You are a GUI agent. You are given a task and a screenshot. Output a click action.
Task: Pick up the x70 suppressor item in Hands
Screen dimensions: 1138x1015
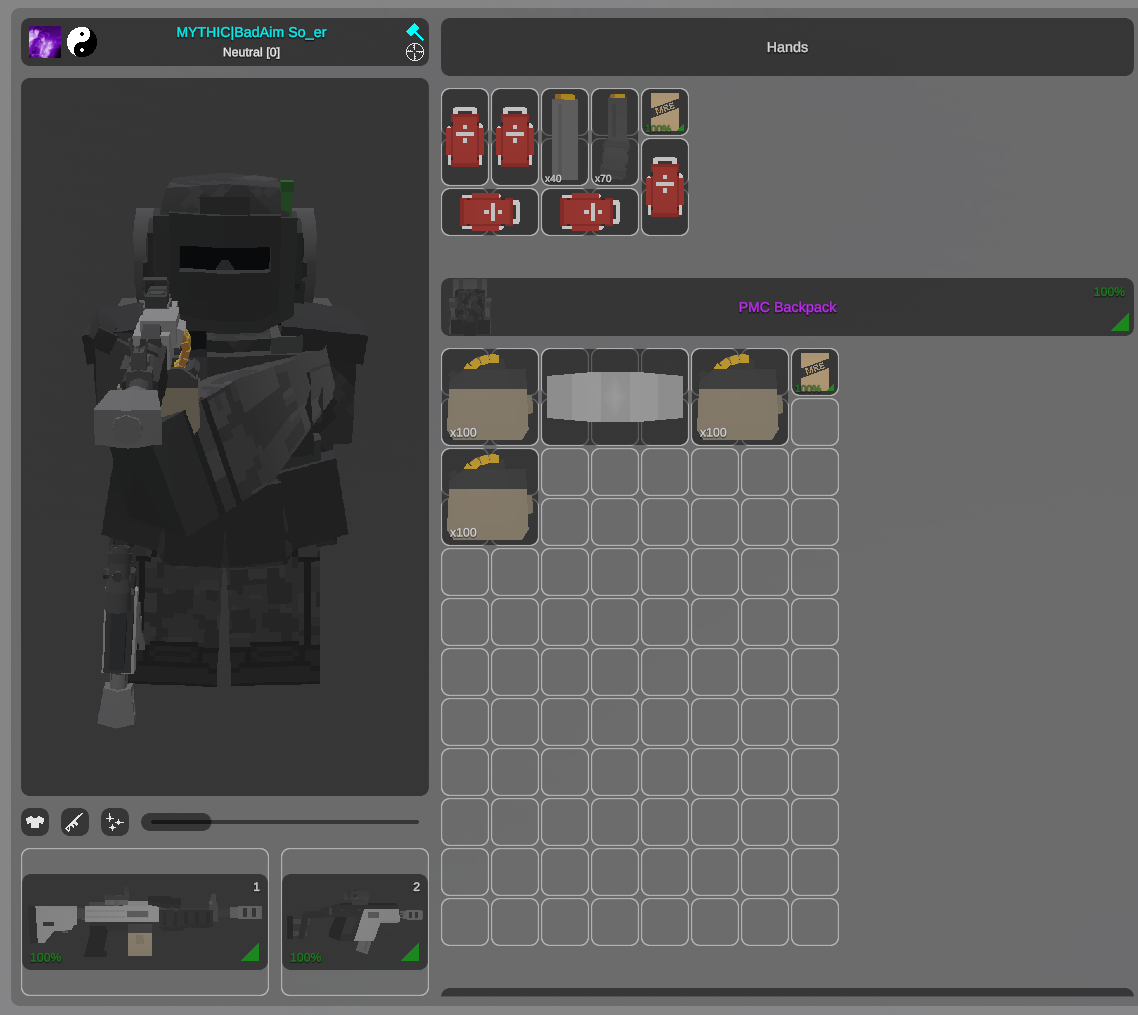(x=613, y=137)
